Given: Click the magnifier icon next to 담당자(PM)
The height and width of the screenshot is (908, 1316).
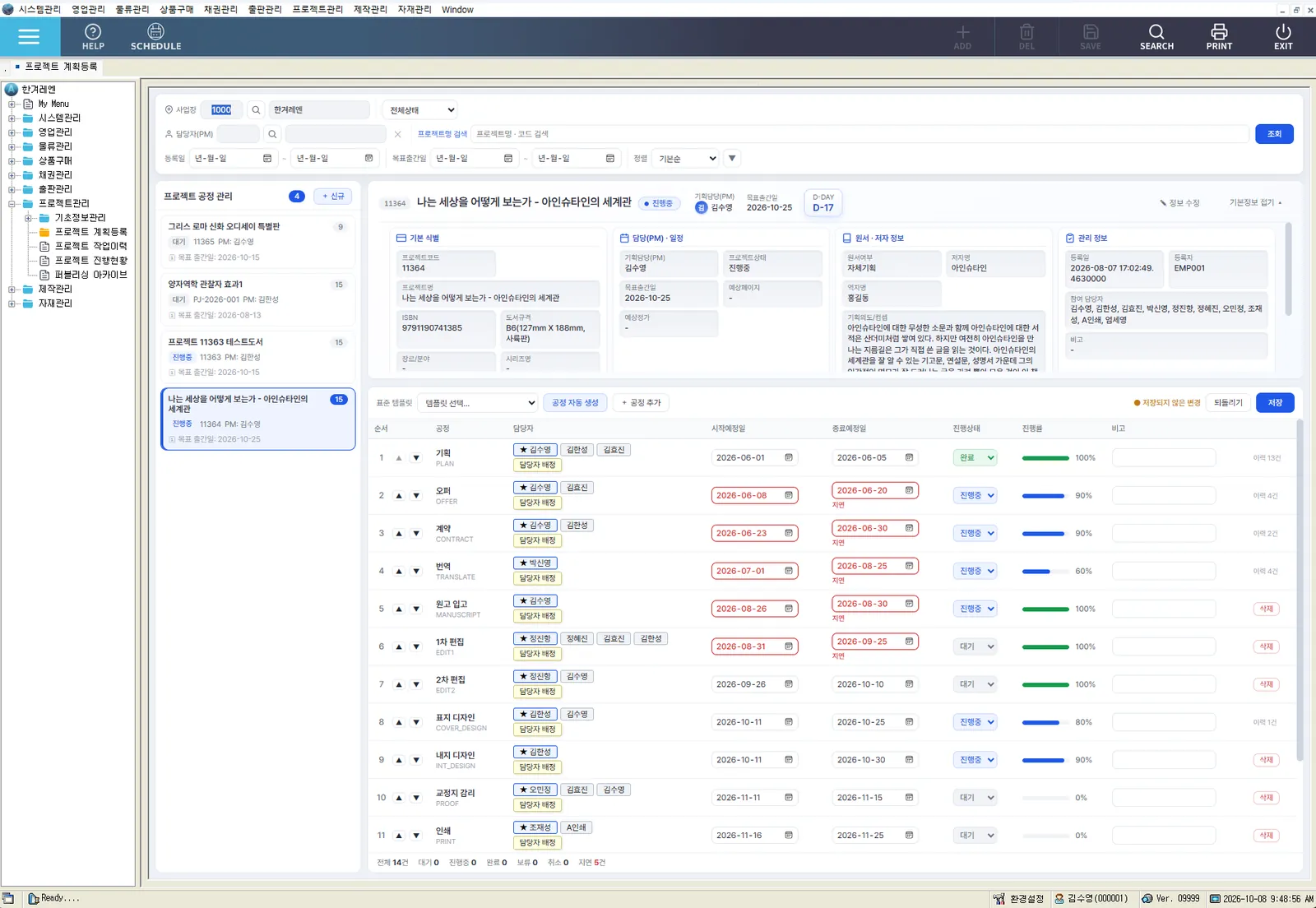Looking at the screenshot, I should (272, 134).
